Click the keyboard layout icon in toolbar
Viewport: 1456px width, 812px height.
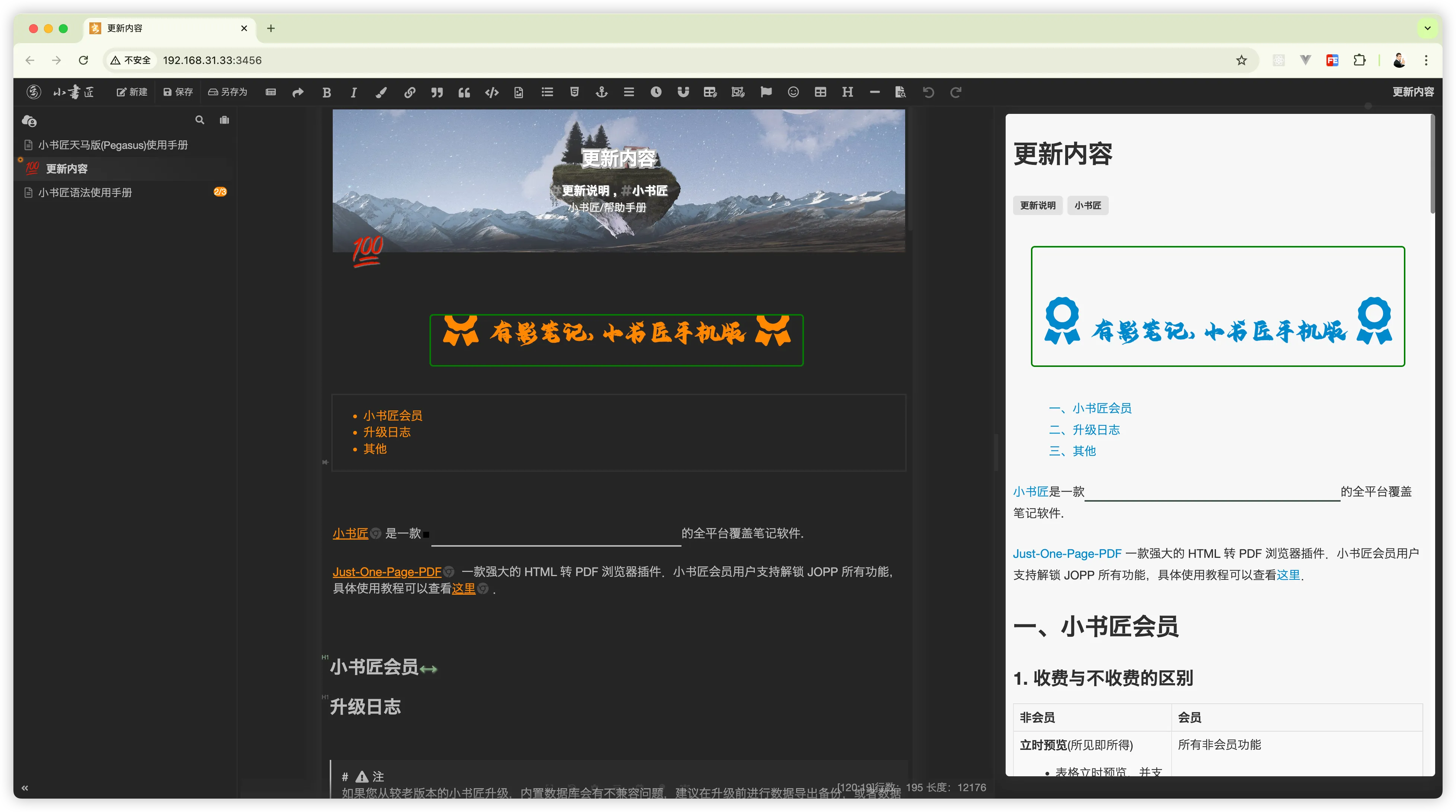(271, 92)
